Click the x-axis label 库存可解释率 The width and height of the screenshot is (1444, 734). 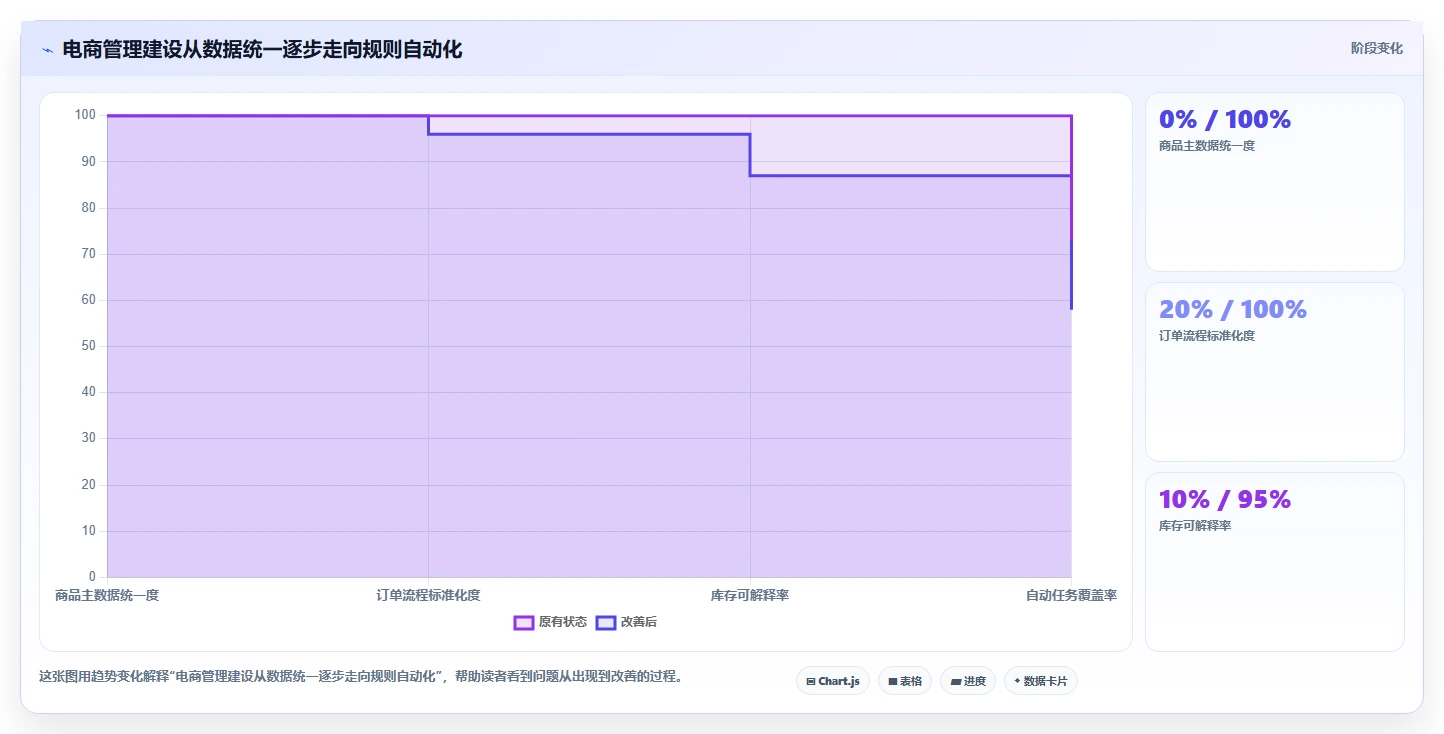point(750,595)
